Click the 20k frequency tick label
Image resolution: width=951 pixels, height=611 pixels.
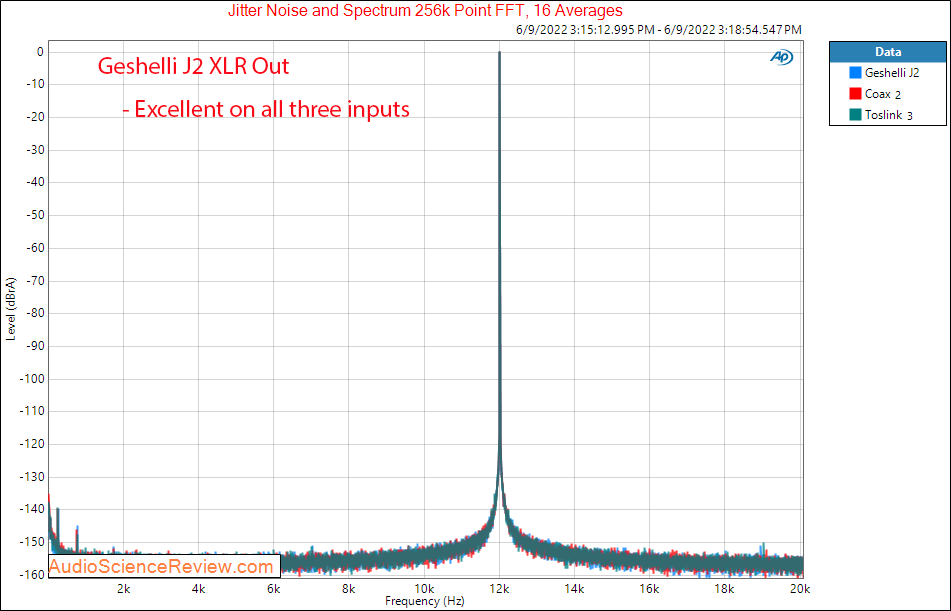click(x=799, y=589)
